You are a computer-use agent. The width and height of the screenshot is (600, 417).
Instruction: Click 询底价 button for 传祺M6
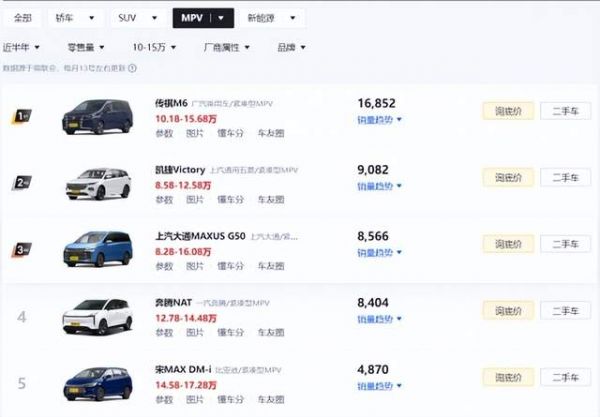point(508,111)
